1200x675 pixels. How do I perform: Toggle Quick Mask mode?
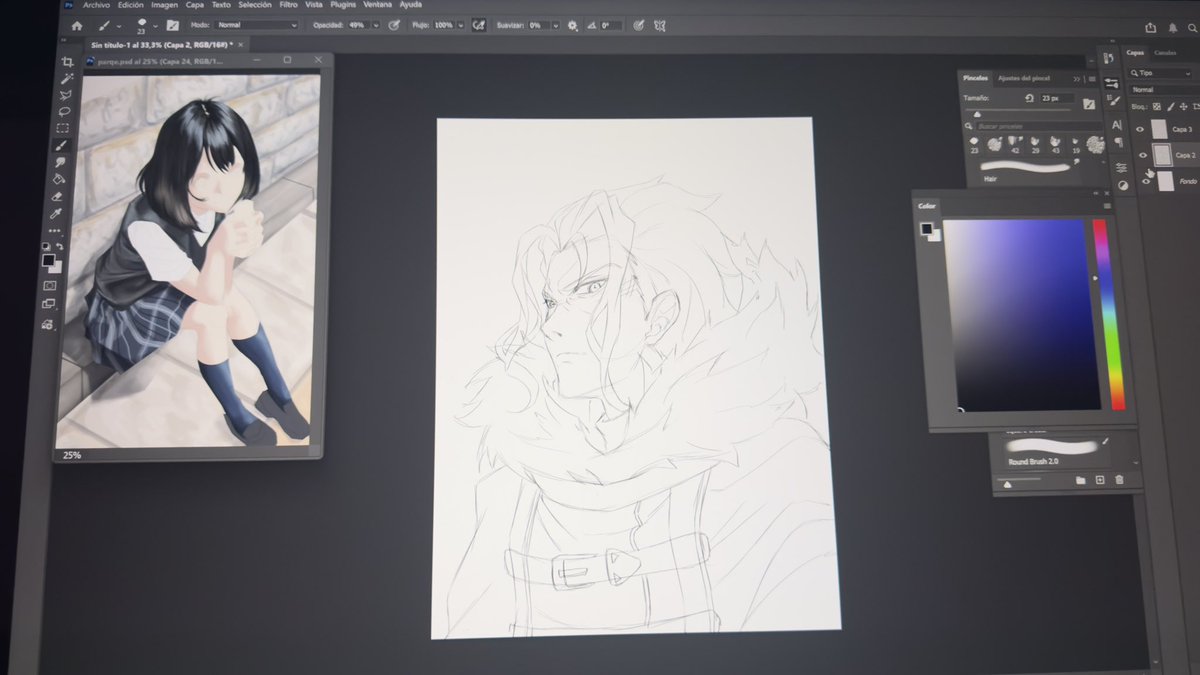point(50,287)
